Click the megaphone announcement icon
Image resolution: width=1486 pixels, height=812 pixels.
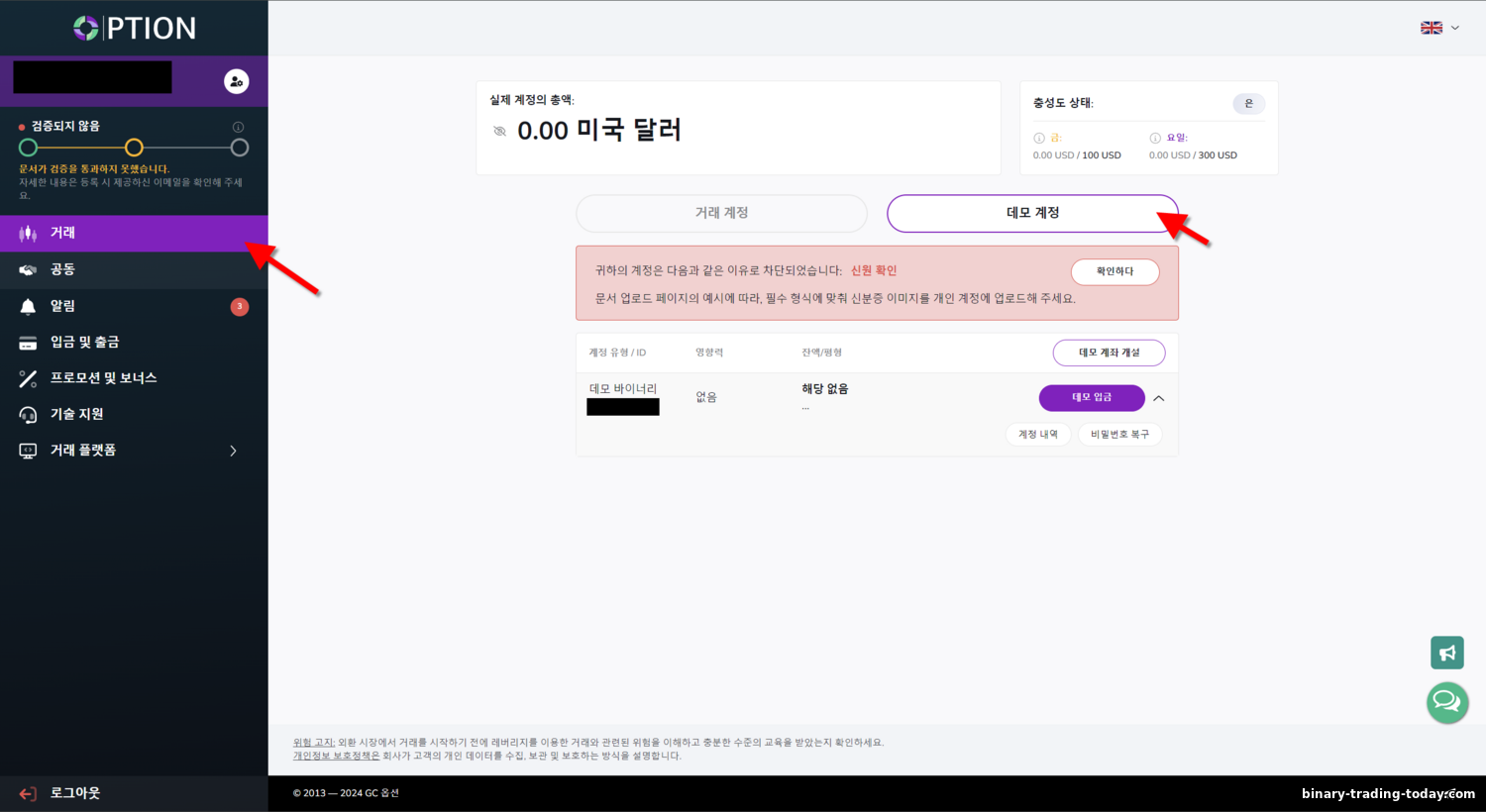point(1447,653)
